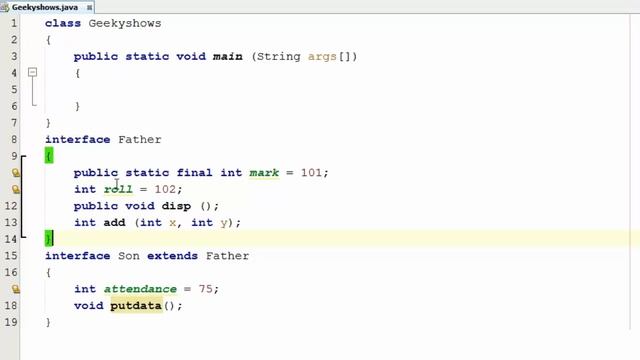Click line number 18 in the gutter
Screen dimensions: 640x360
(x=11, y=306)
